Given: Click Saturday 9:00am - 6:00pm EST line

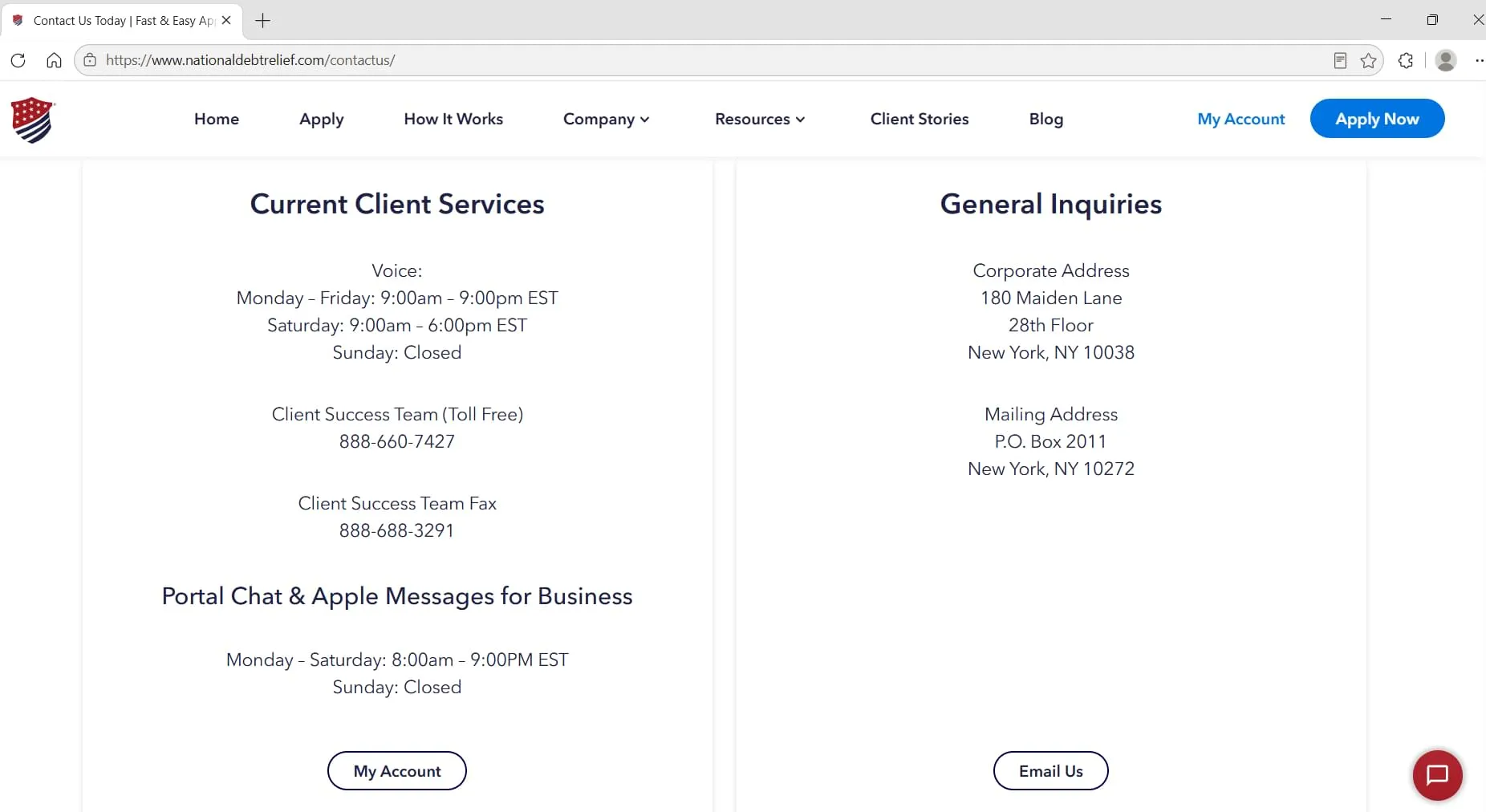Looking at the screenshot, I should point(397,325).
